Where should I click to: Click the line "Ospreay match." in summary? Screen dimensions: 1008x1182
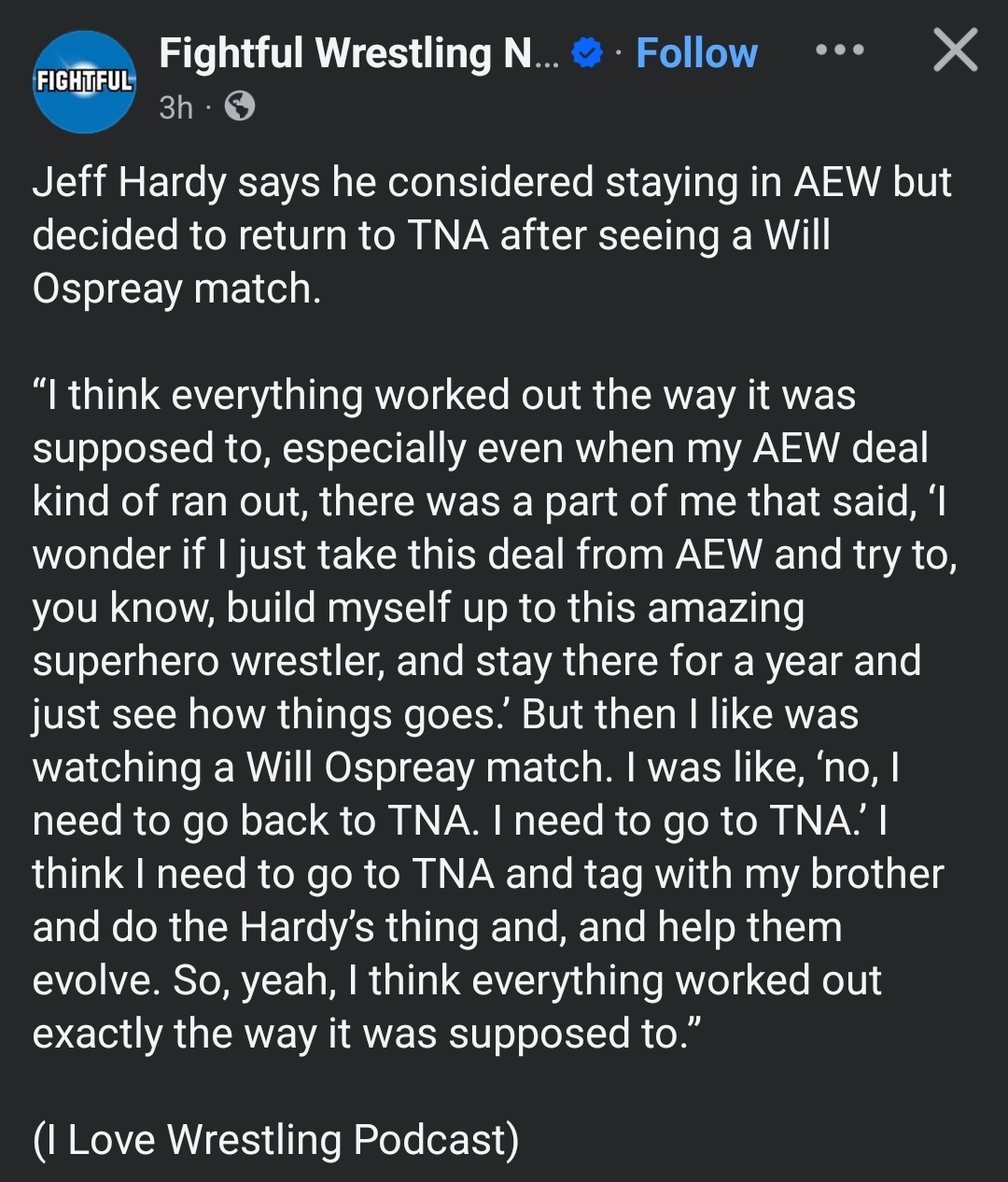[176, 288]
